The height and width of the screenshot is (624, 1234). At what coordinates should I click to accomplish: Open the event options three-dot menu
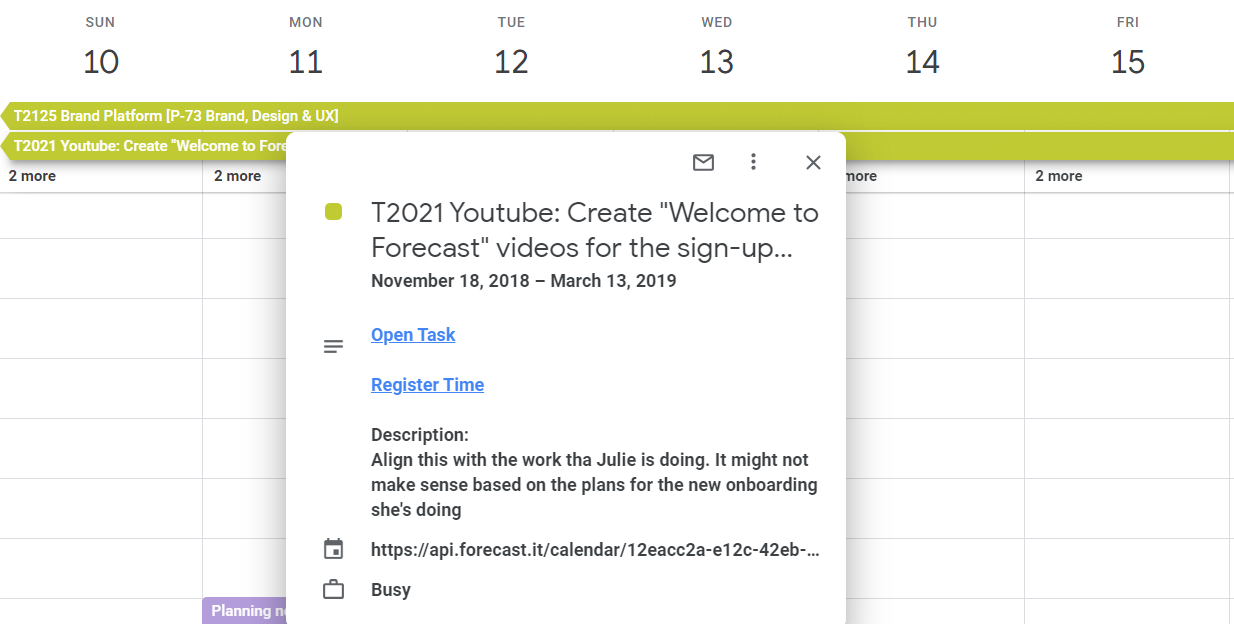click(x=754, y=162)
